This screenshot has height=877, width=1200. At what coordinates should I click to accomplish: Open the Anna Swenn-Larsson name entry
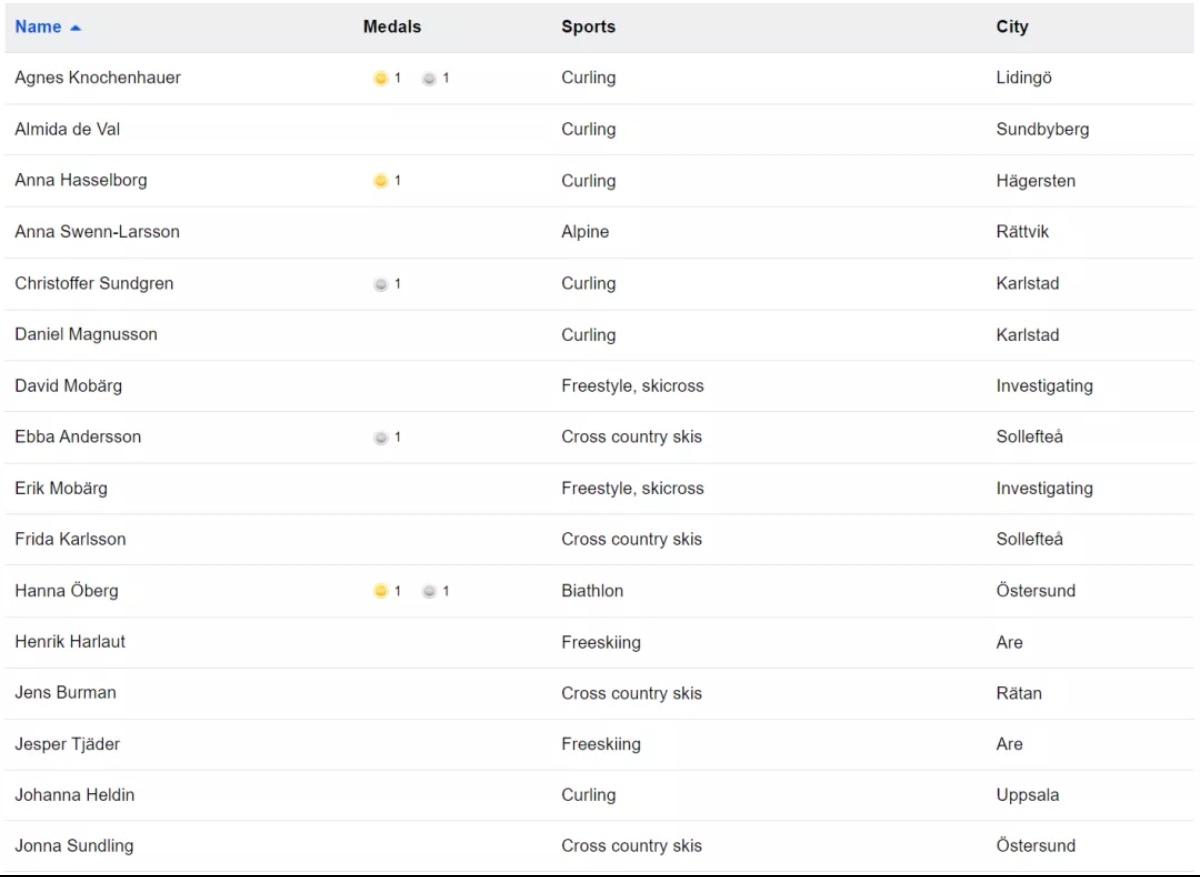tap(97, 232)
